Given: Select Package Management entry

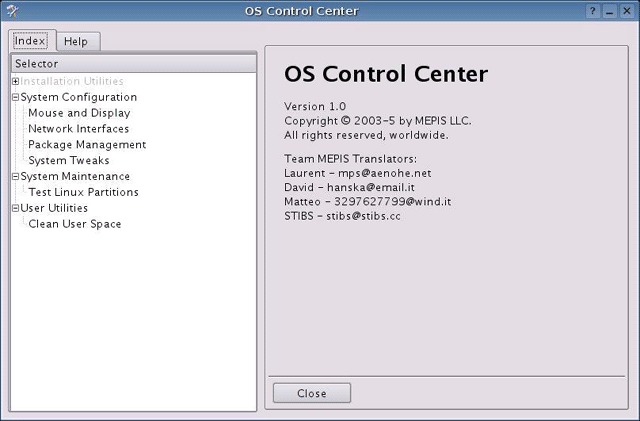Looking at the screenshot, I should [x=87, y=145].
